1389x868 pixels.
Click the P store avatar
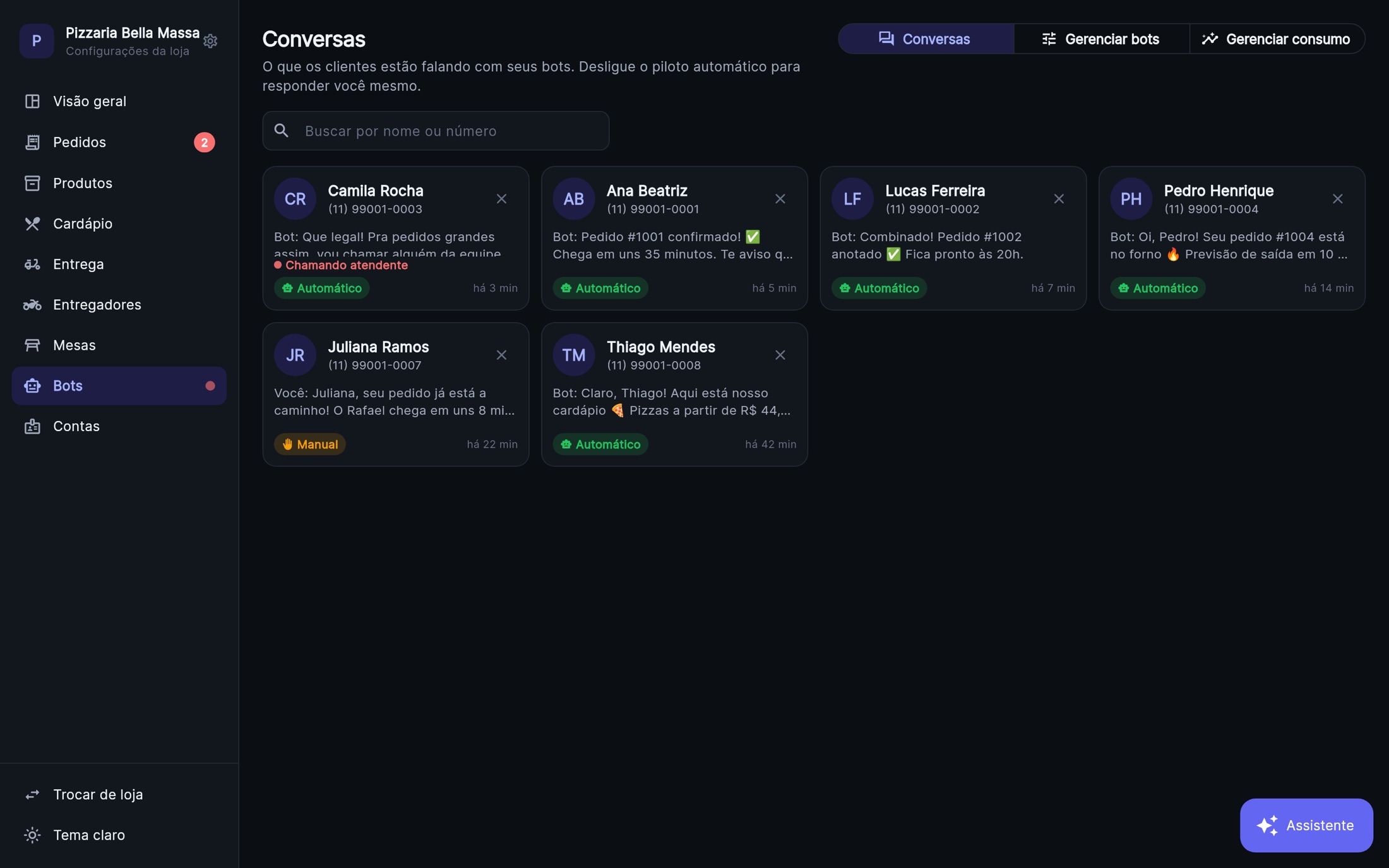tap(37, 41)
